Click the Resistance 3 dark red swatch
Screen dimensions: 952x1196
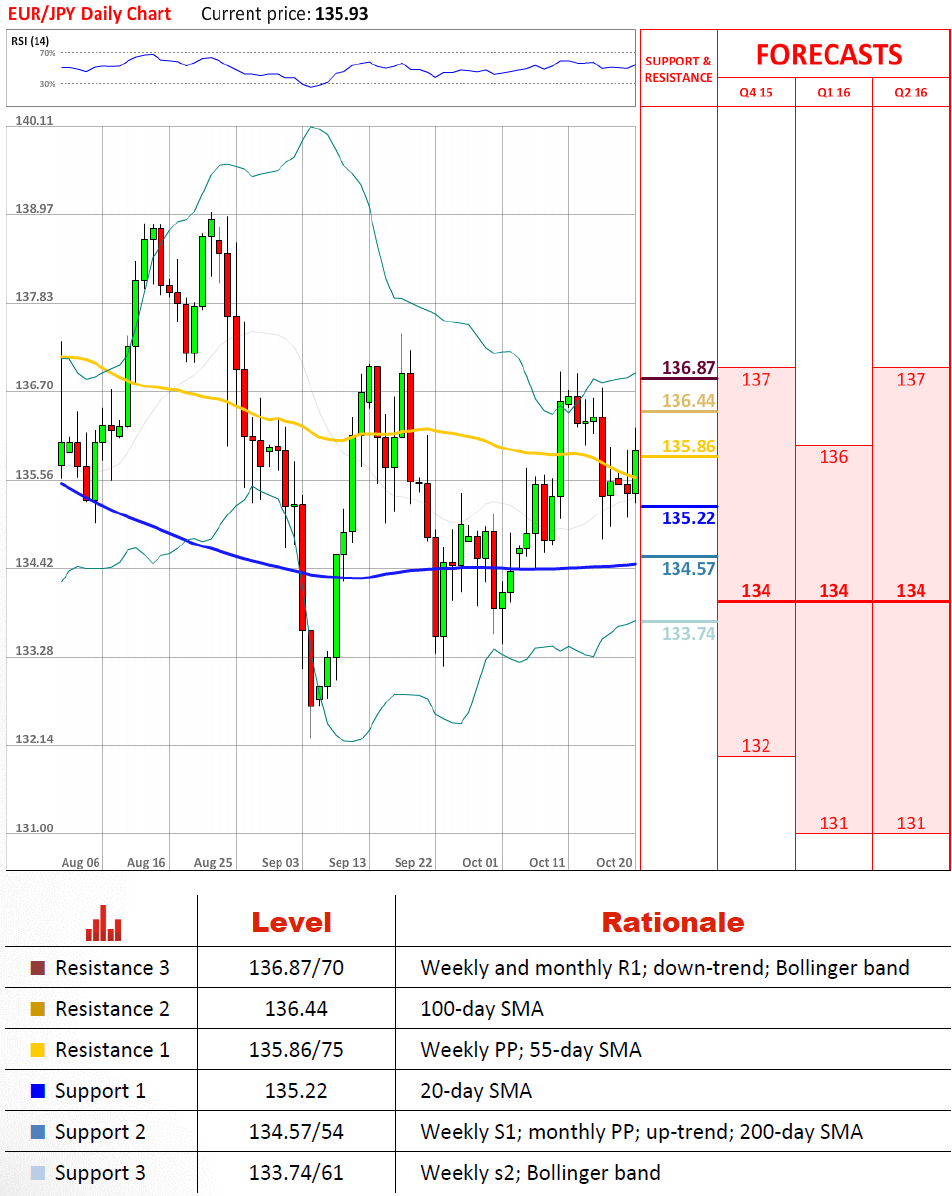tap(37, 968)
